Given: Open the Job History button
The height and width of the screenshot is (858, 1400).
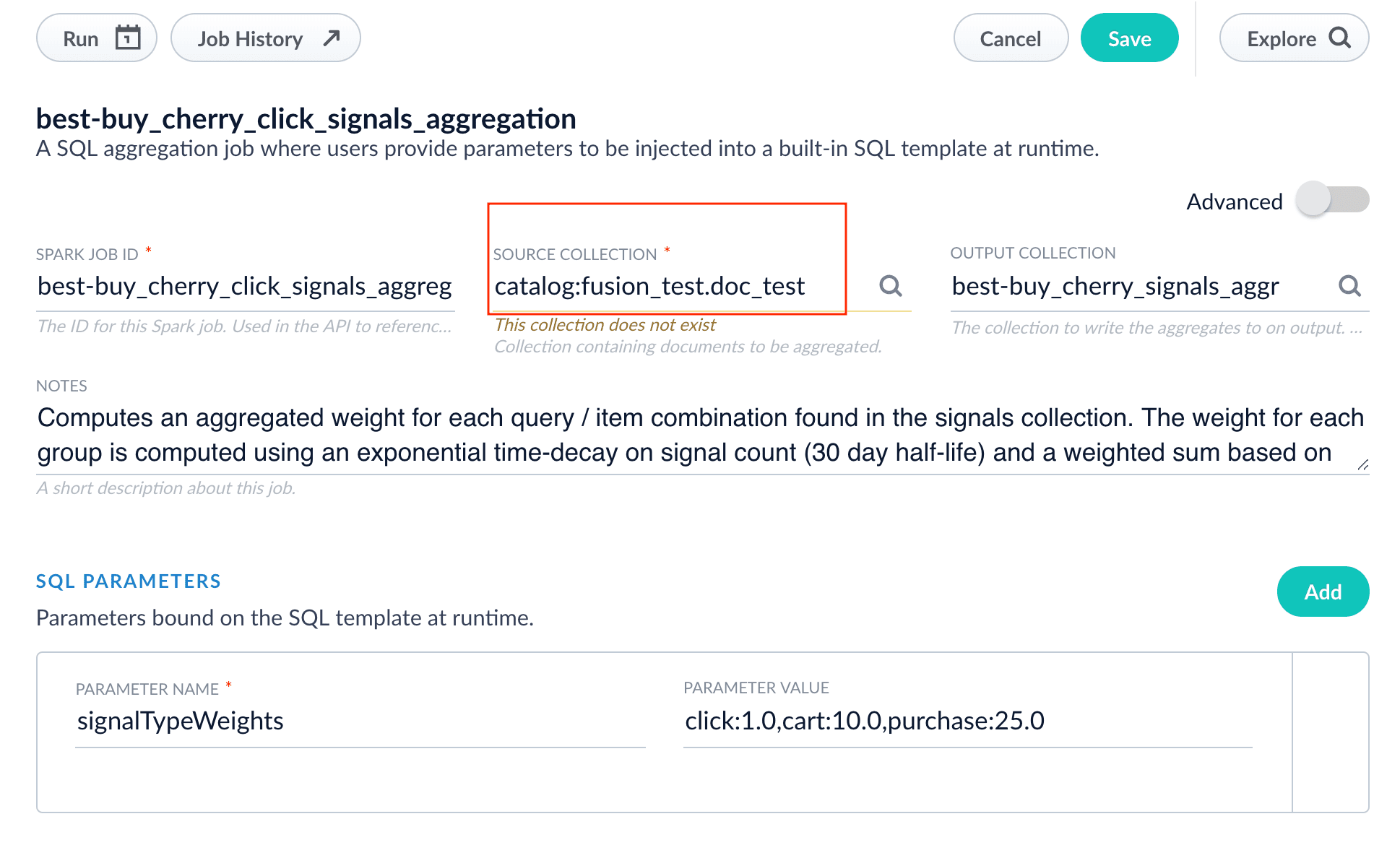Looking at the screenshot, I should (250, 38).
